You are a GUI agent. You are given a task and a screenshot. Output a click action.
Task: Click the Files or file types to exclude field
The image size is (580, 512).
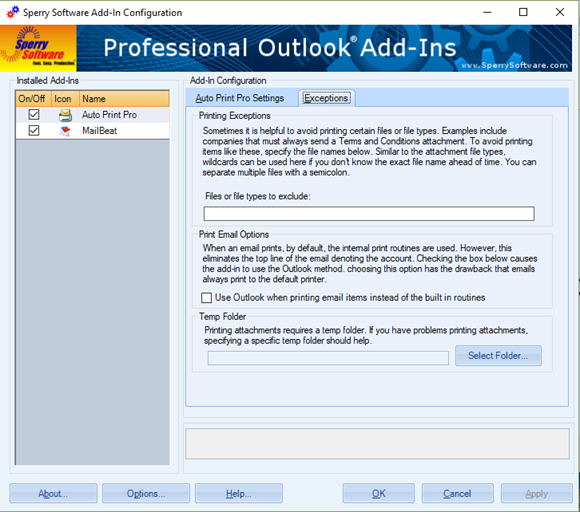click(369, 213)
